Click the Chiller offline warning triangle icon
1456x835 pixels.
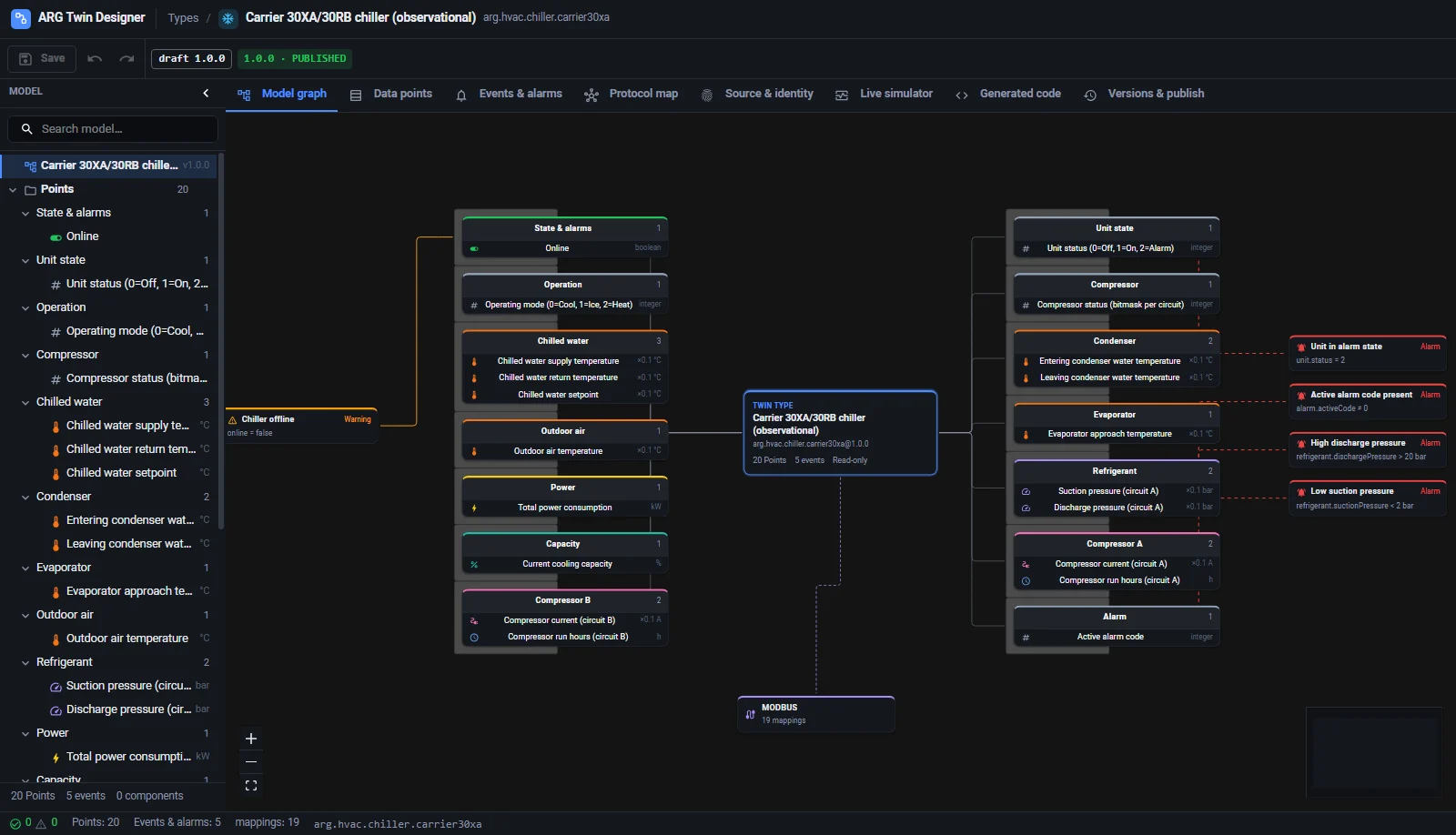pyautogui.click(x=233, y=419)
